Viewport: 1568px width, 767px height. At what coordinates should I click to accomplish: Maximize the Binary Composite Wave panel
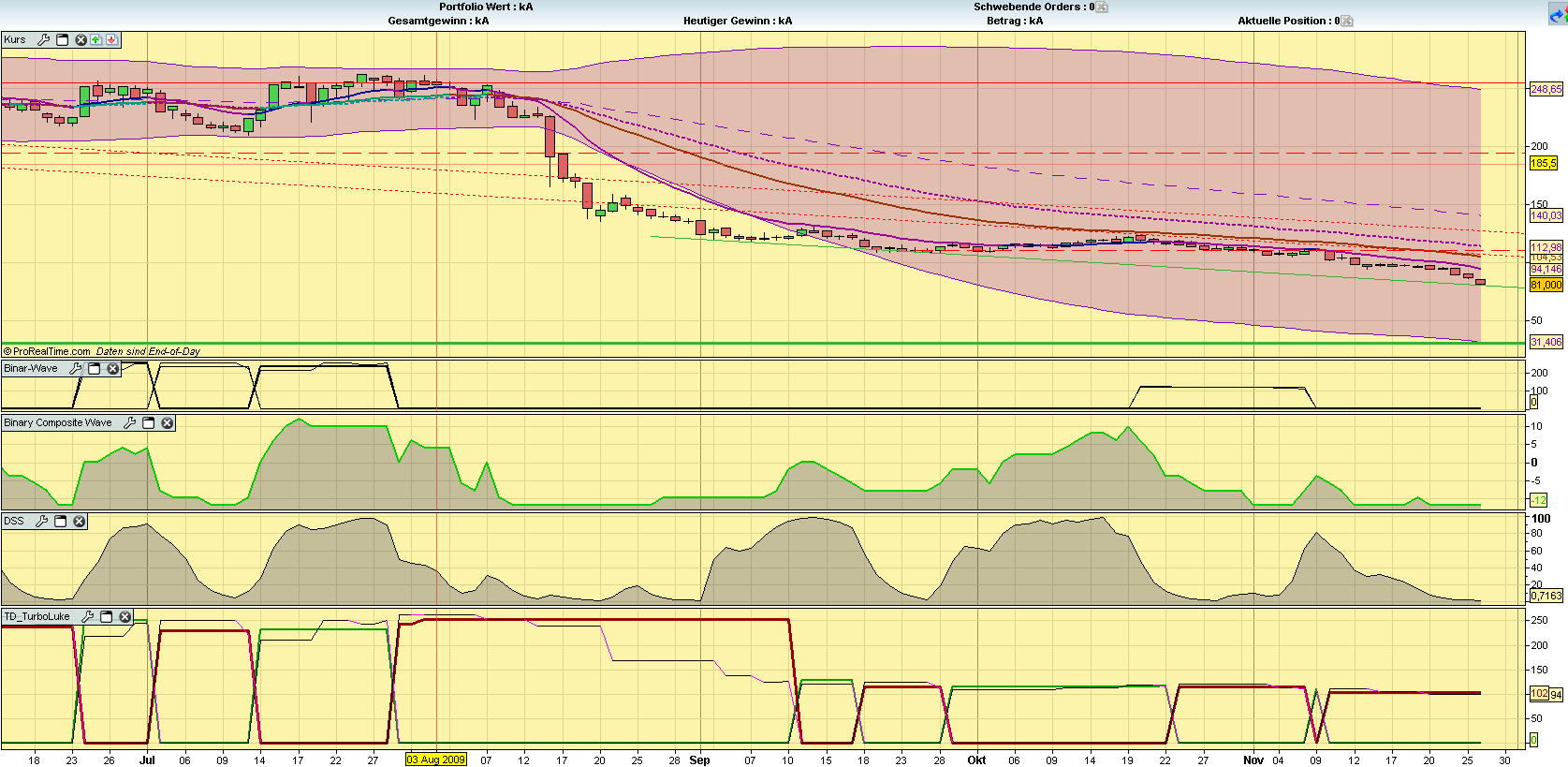(x=149, y=423)
